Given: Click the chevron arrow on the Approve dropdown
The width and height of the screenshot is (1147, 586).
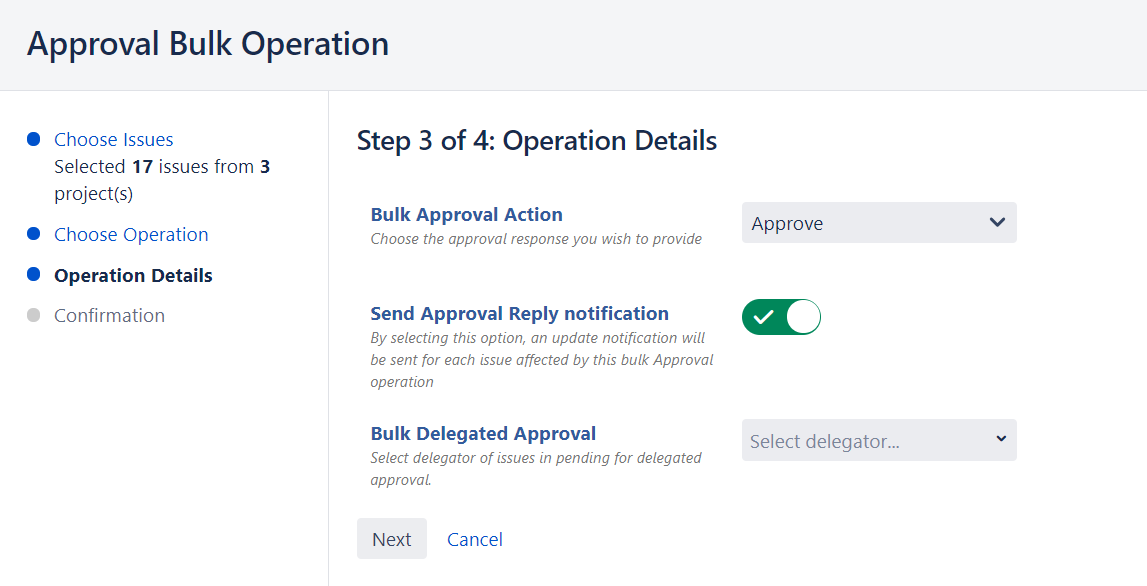Looking at the screenshot, I should coord(996,222).
